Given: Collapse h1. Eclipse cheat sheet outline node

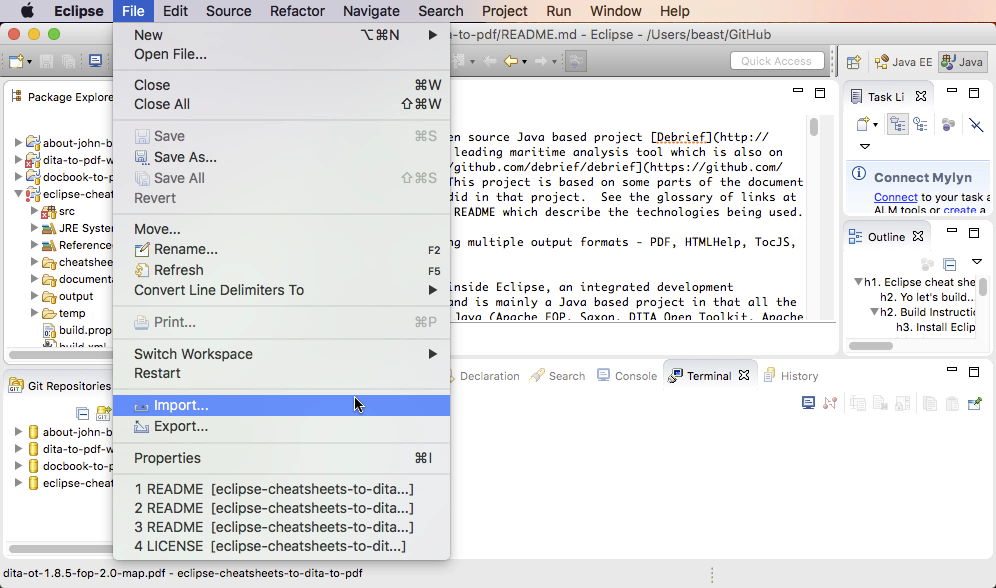Looking at the screenshot, I should [858, 281].
